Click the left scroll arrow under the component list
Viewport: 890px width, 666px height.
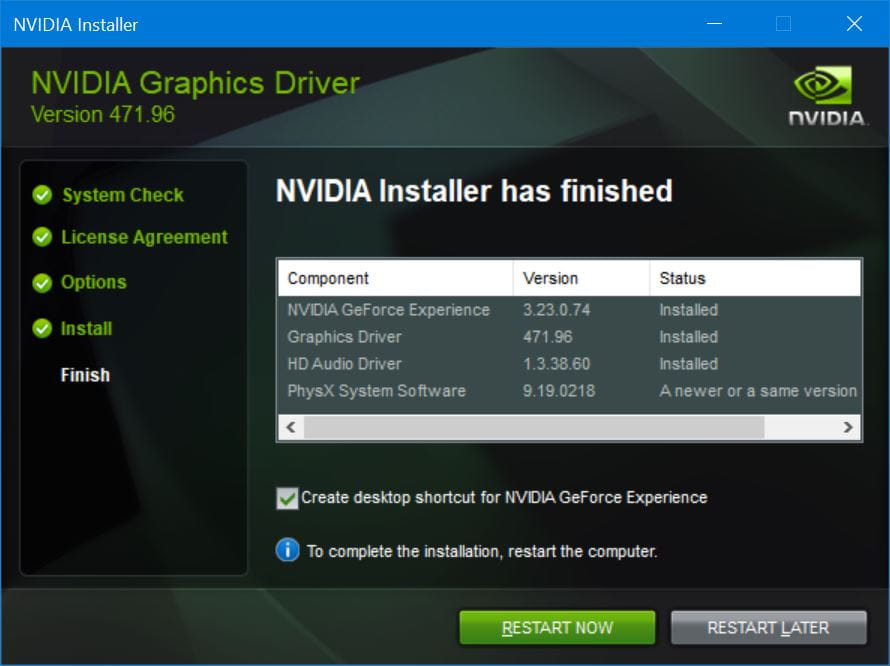[x=289, y=427]
